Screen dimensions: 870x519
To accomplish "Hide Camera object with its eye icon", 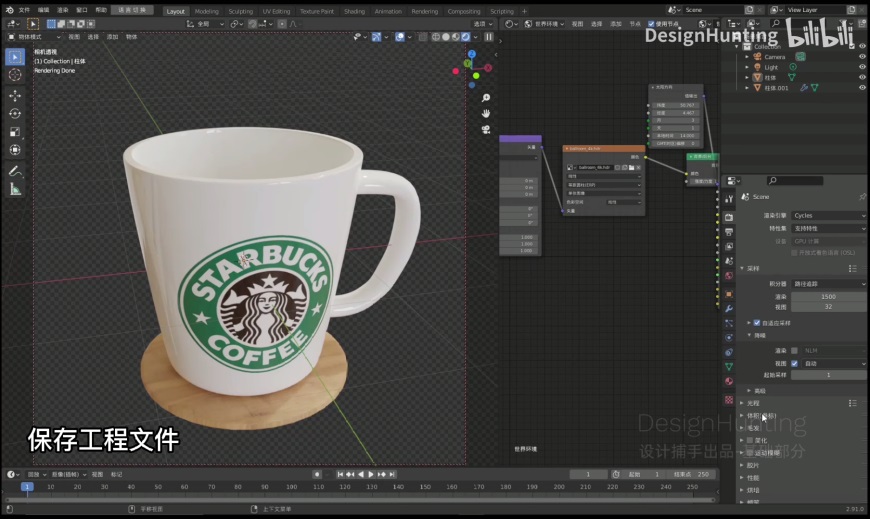I will pos(862,57).
